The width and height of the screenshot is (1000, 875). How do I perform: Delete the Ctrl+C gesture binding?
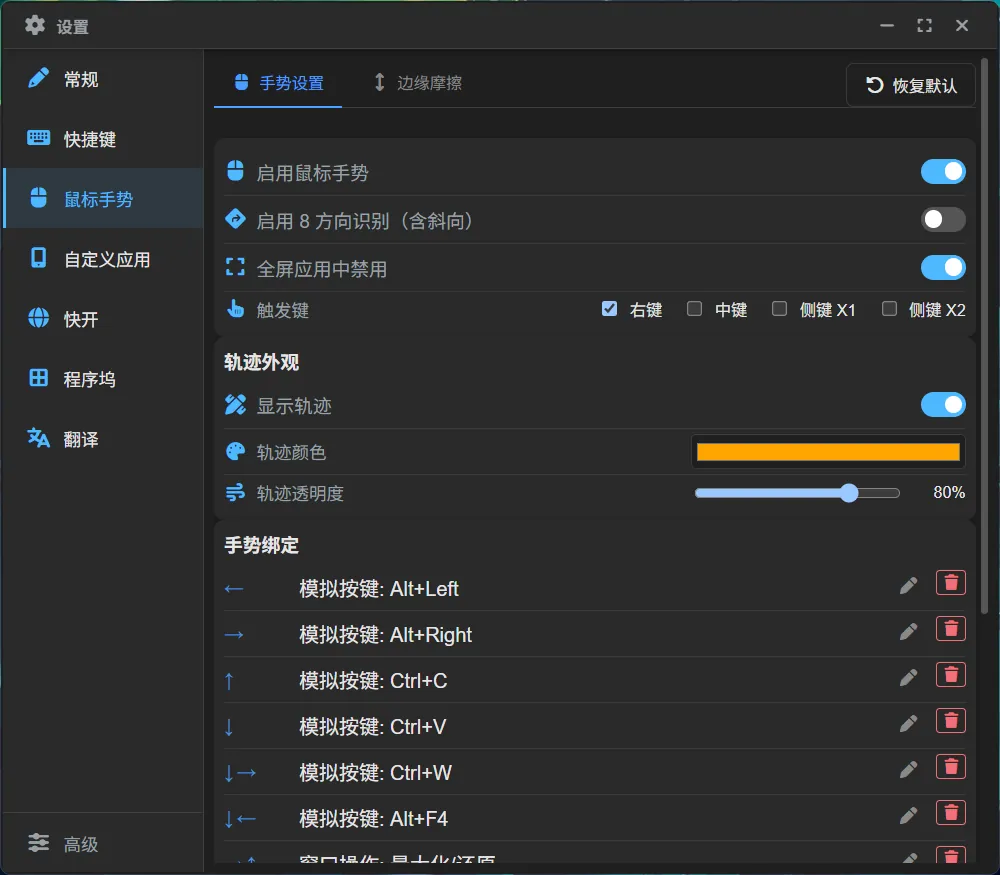click(x=950, y=675)
